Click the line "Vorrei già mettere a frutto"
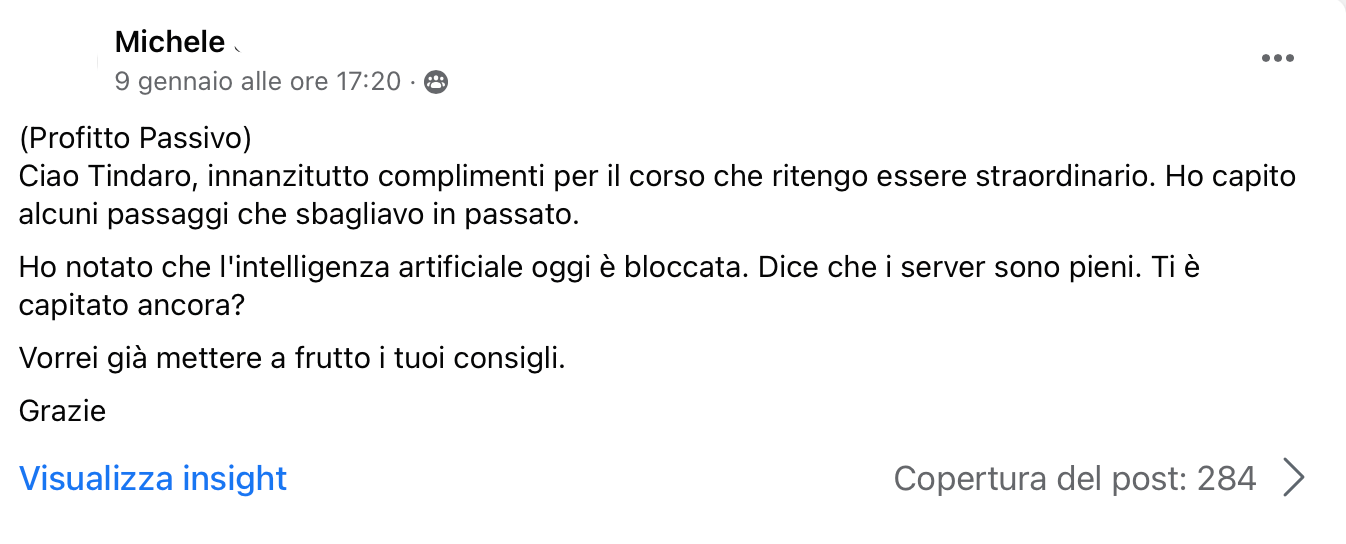The height and width of the screenshot is (544, 1346). pos(196,358)
